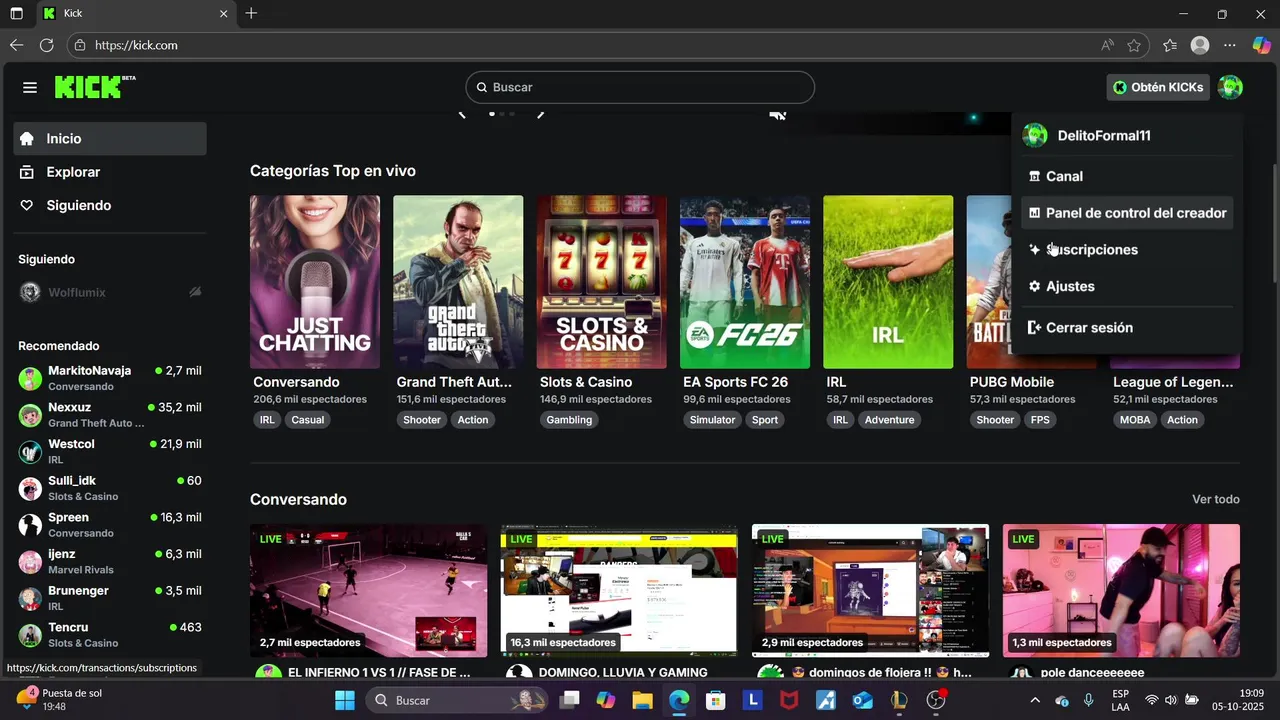Open McAfee icon in taskbar
Screen dimensions: 1280x720
coord(789,701)
